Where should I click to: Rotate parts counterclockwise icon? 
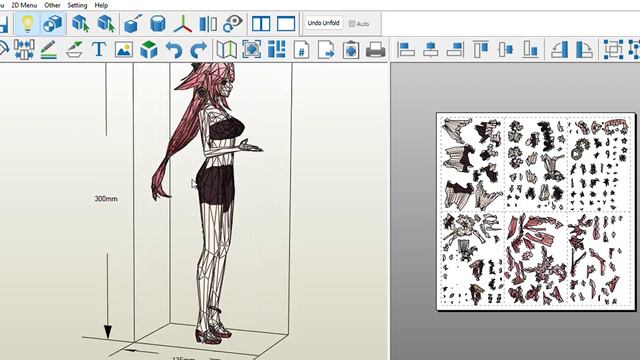(560, 50)
